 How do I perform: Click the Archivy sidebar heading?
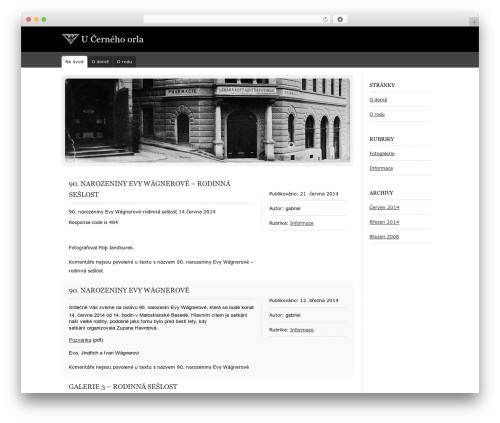381,193
